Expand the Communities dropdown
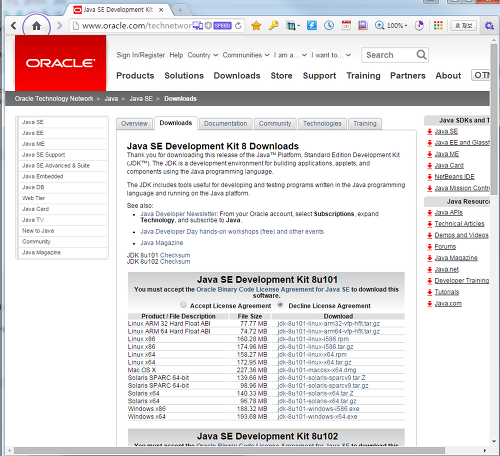Image resolution: width=500 pixels, height=456 pixels. coord(246,55)
